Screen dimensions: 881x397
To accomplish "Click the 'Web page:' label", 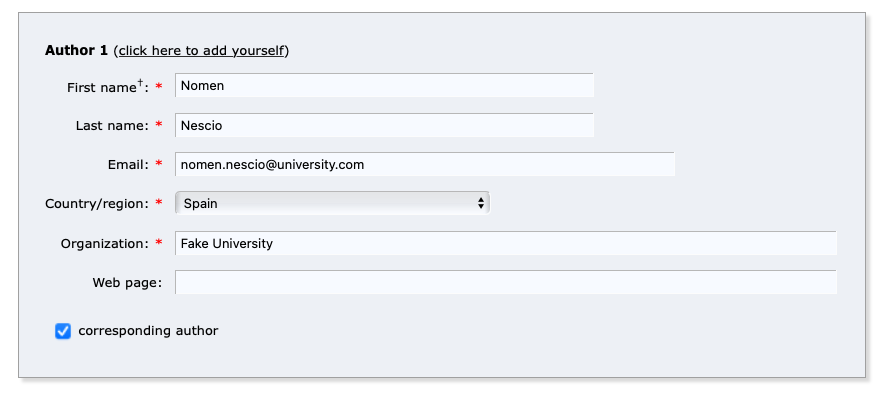I will click(x=127, y=283).
